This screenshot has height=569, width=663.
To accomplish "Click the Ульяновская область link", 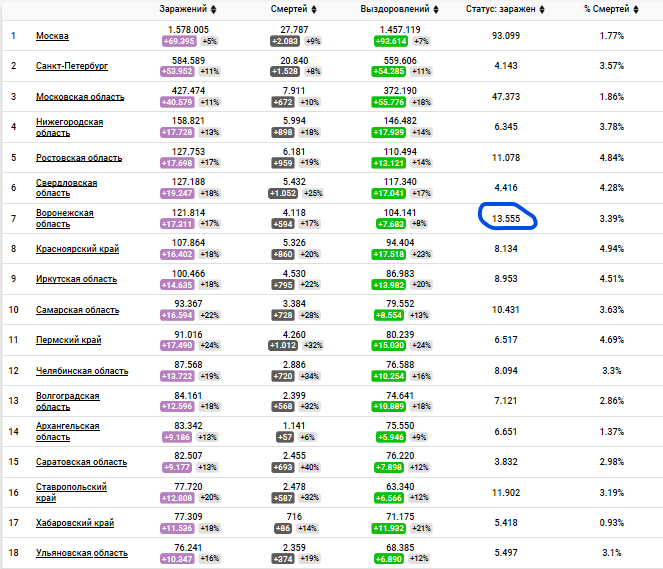I will point(81,553).
